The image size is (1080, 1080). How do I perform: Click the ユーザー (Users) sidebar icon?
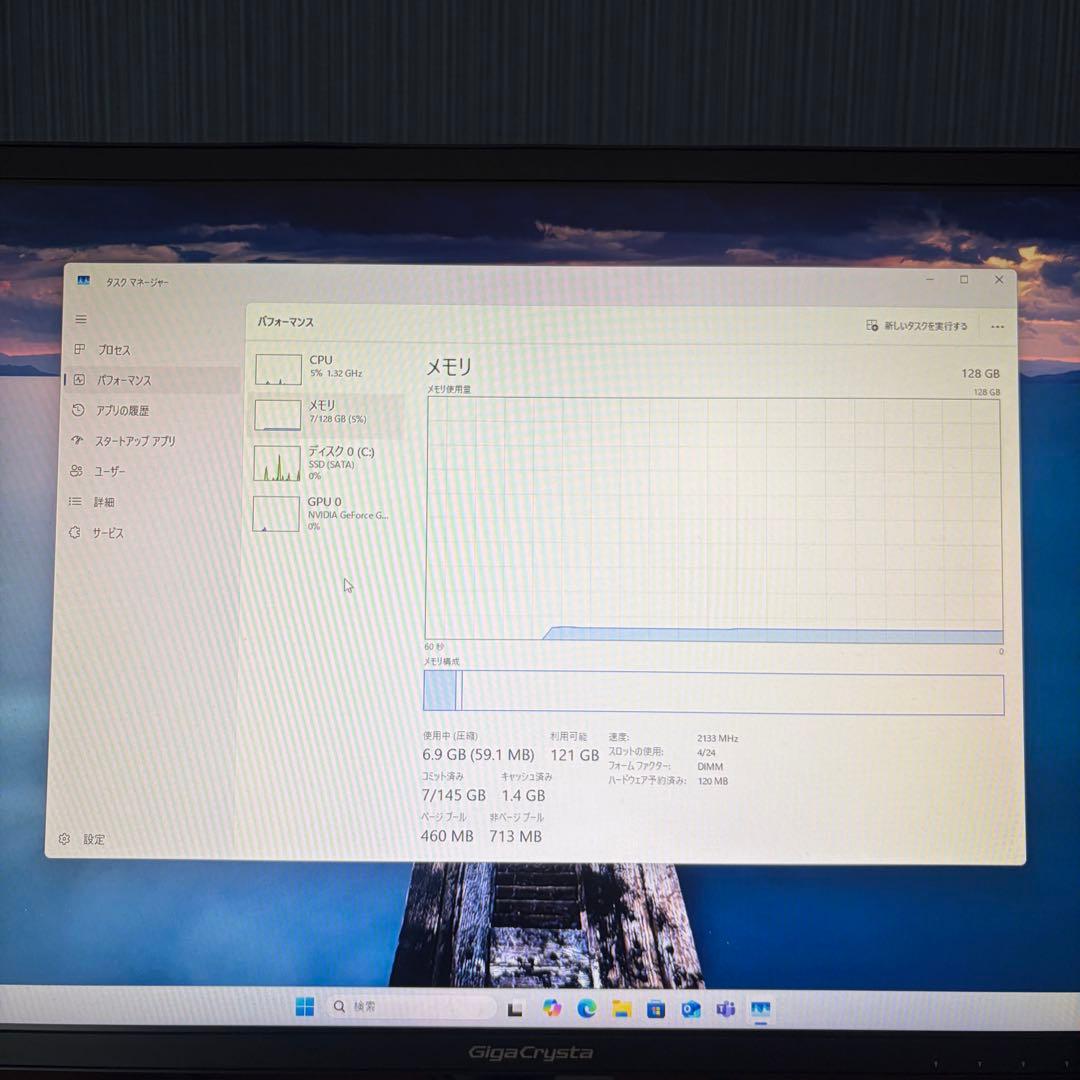110,471
